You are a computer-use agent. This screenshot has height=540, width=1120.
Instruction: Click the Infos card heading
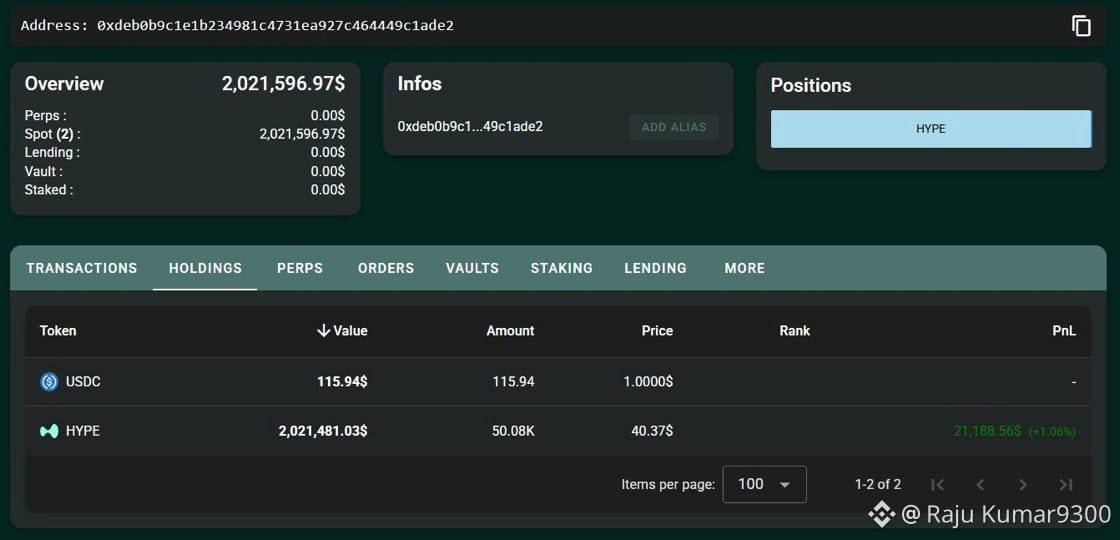(x=420, y=84)
